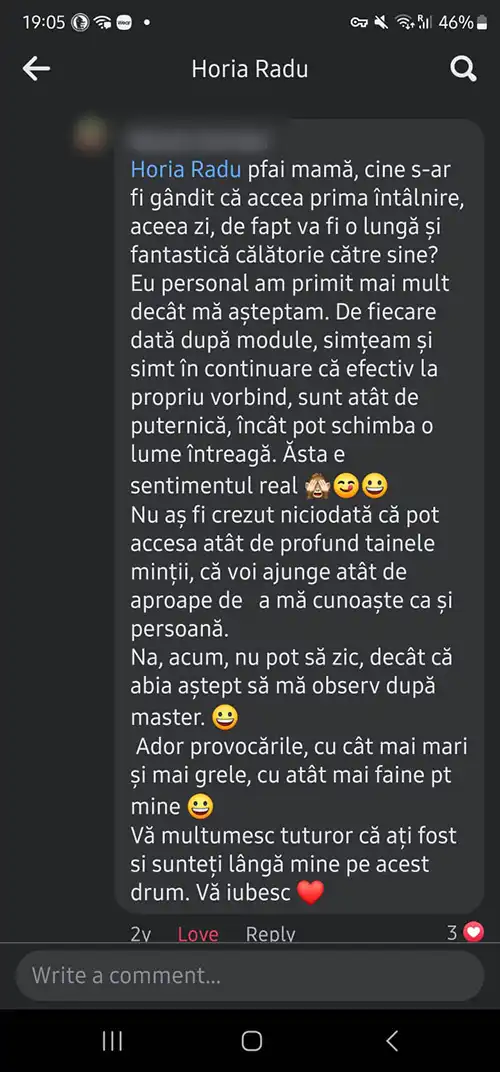Tap Reply under the comment
This screenshot has width=500, height=1072.
tap(271, 934)
